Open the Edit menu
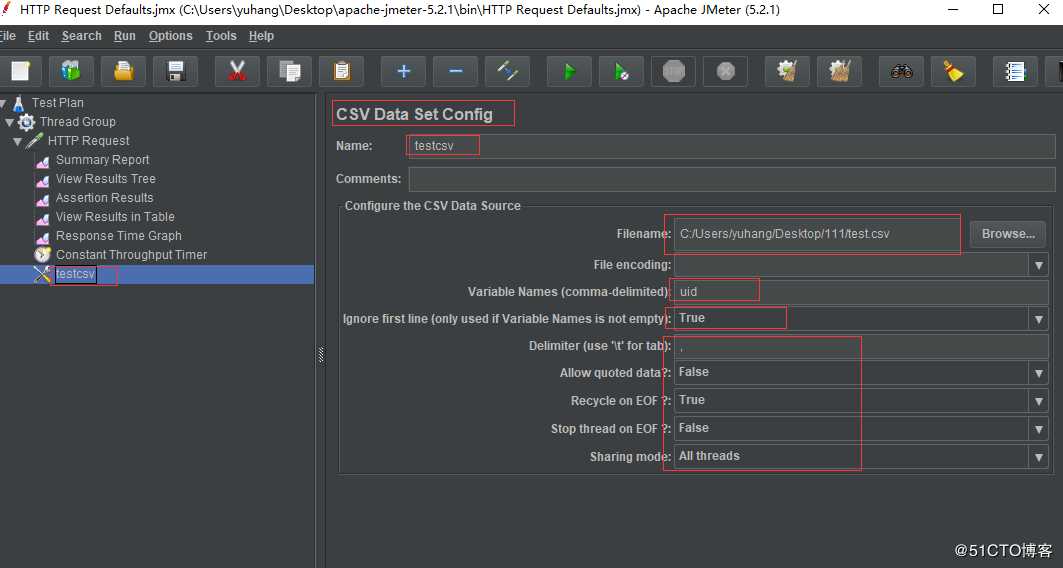This screenshot has height=568, width=1063. coord(38,36)
